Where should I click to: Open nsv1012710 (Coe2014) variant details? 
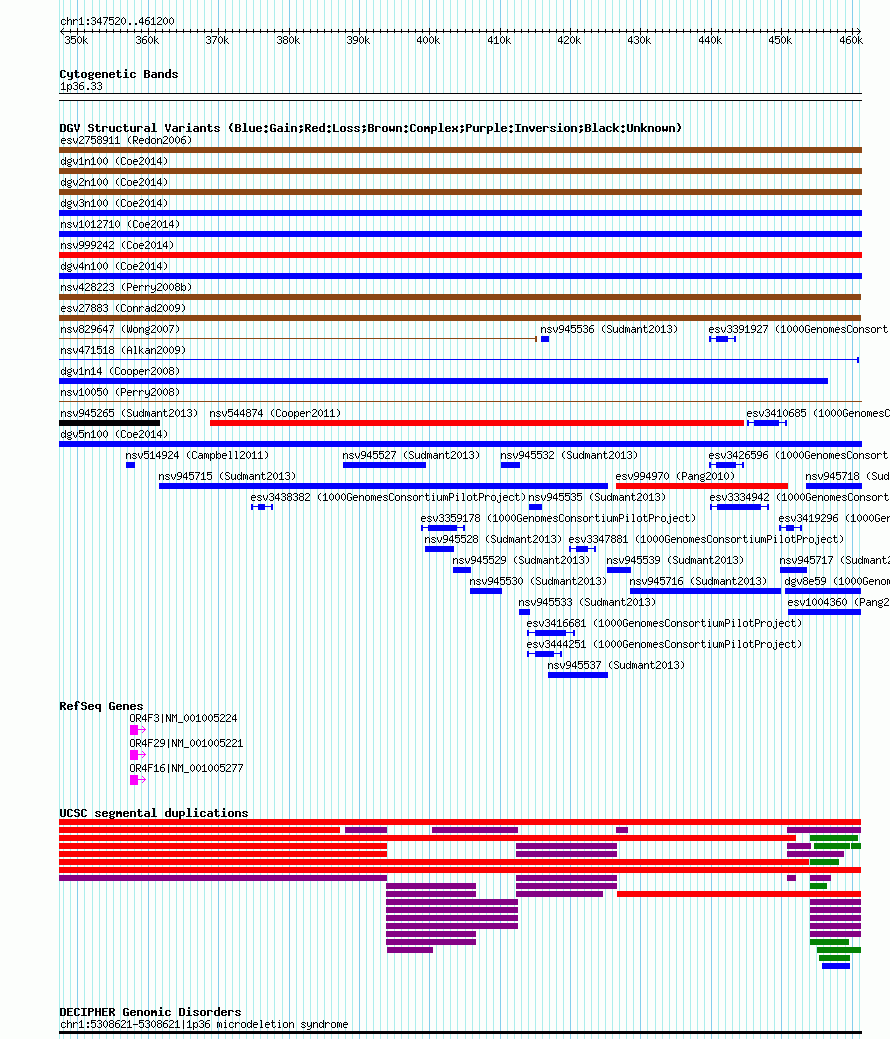pos(120,225)
